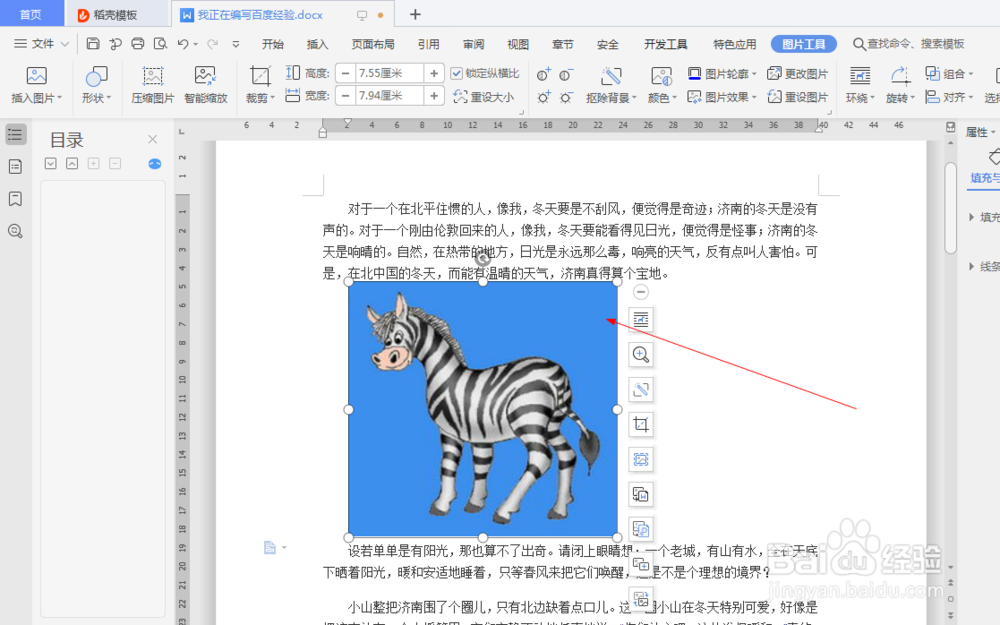Open the 文件 file menu dropdown
This screenshot has height=625, width=1000.
coord(42,43)
